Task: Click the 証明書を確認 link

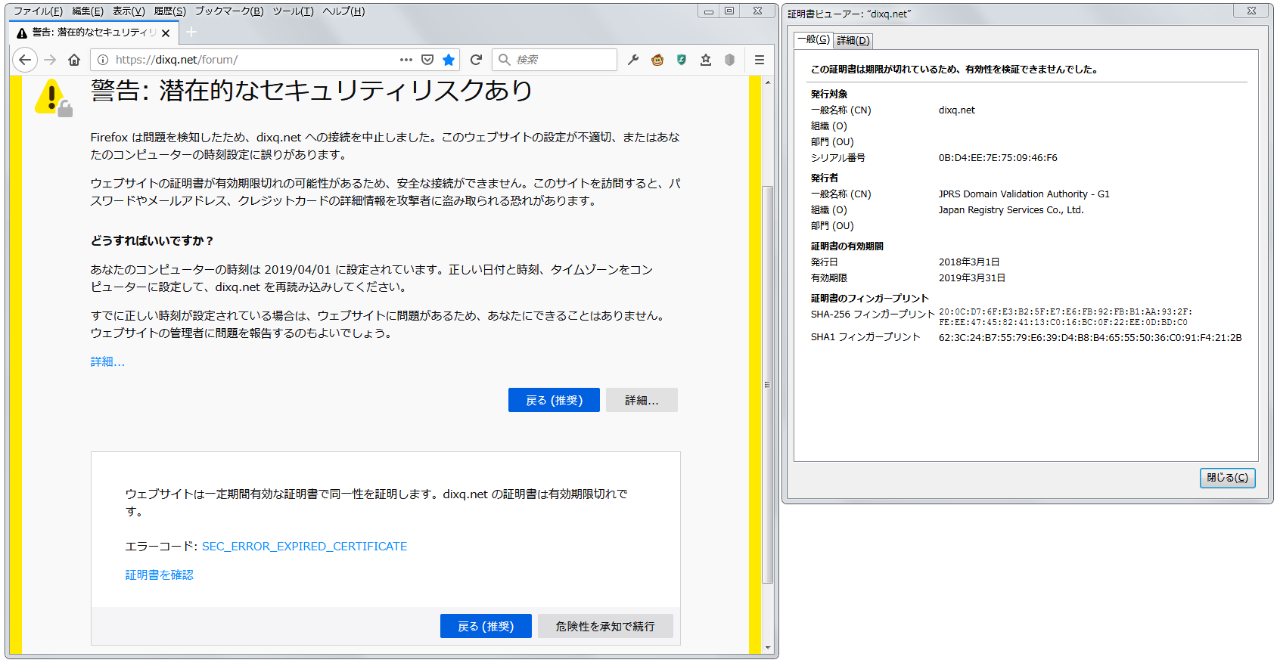Action: point(159,575)
